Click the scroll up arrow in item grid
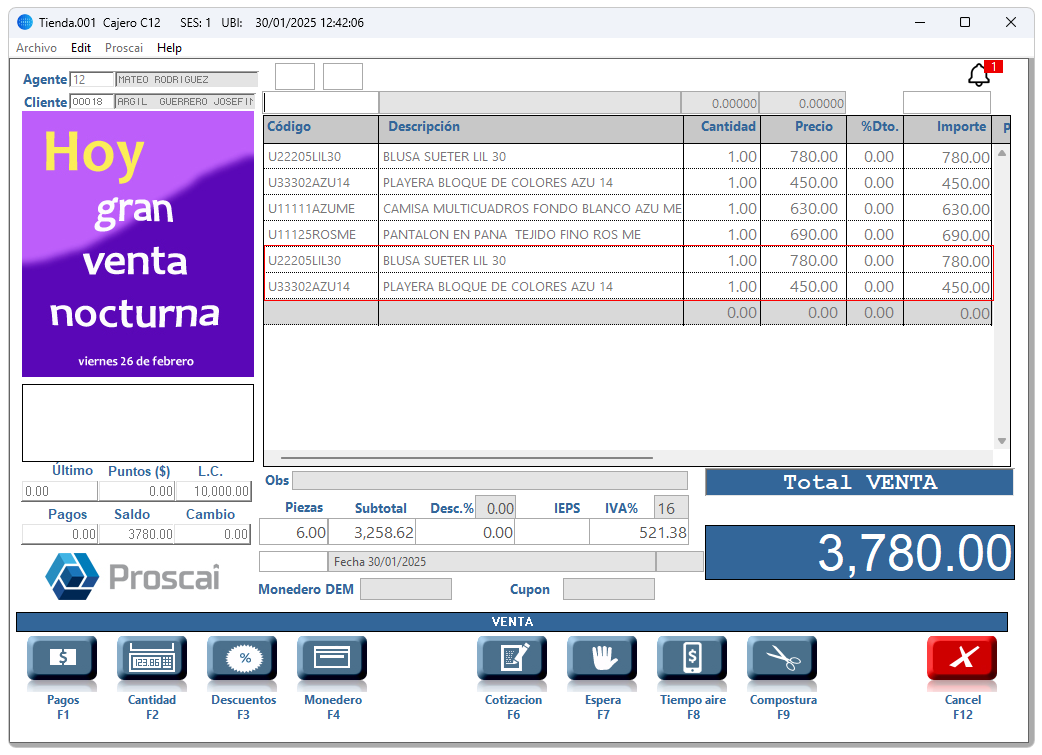 tap(1001, 154)
